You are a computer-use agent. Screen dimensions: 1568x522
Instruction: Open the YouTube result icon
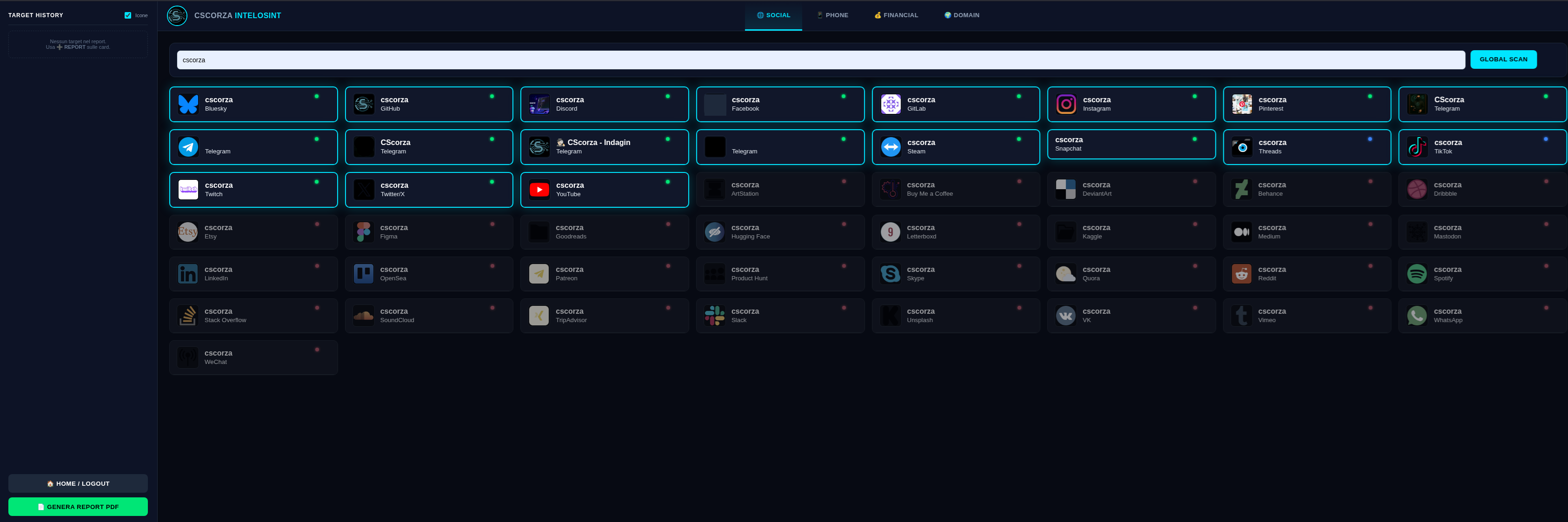[x=538, y=190]
